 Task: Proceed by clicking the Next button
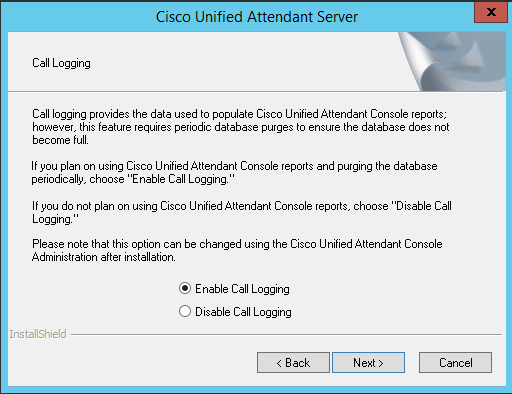(368, 363)
